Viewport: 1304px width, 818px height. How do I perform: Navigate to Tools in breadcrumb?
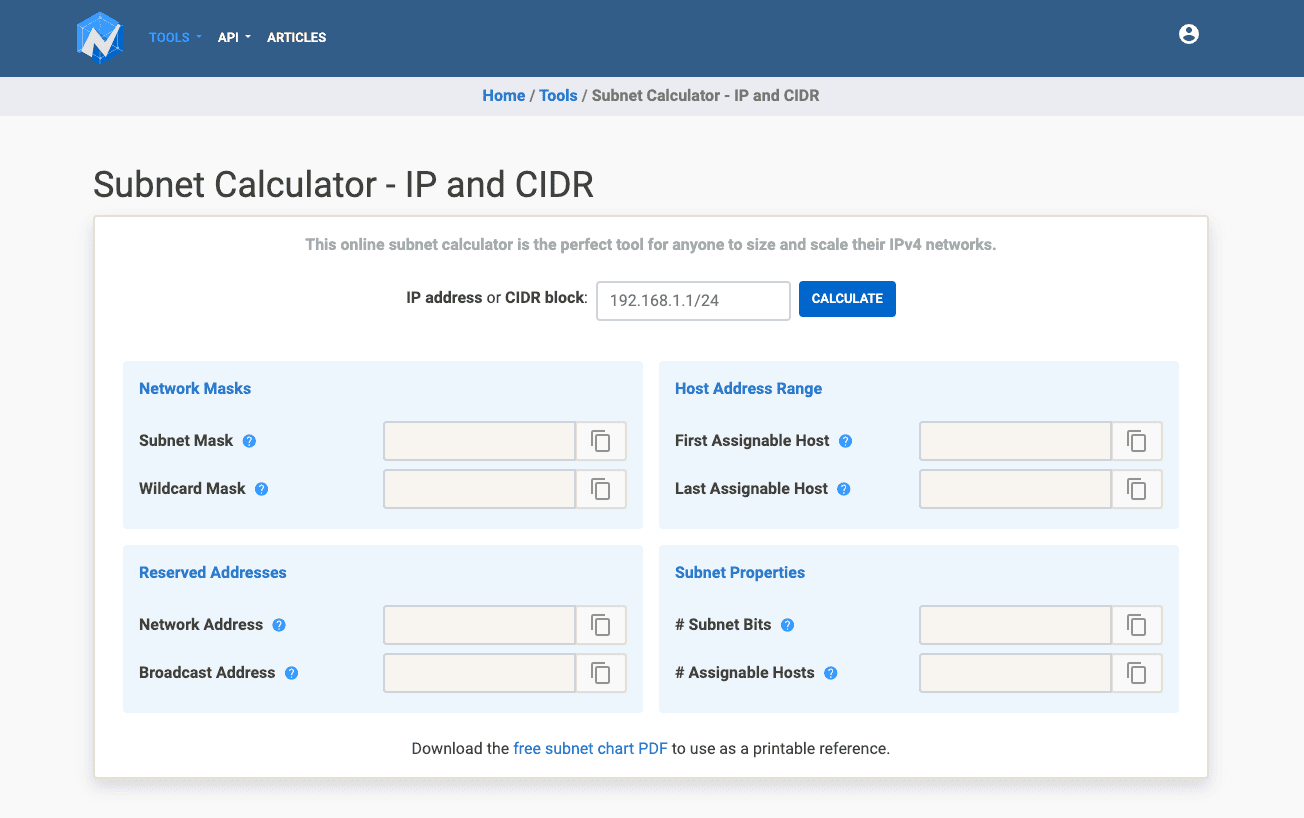pyautogui.click(x=558, y=96)
